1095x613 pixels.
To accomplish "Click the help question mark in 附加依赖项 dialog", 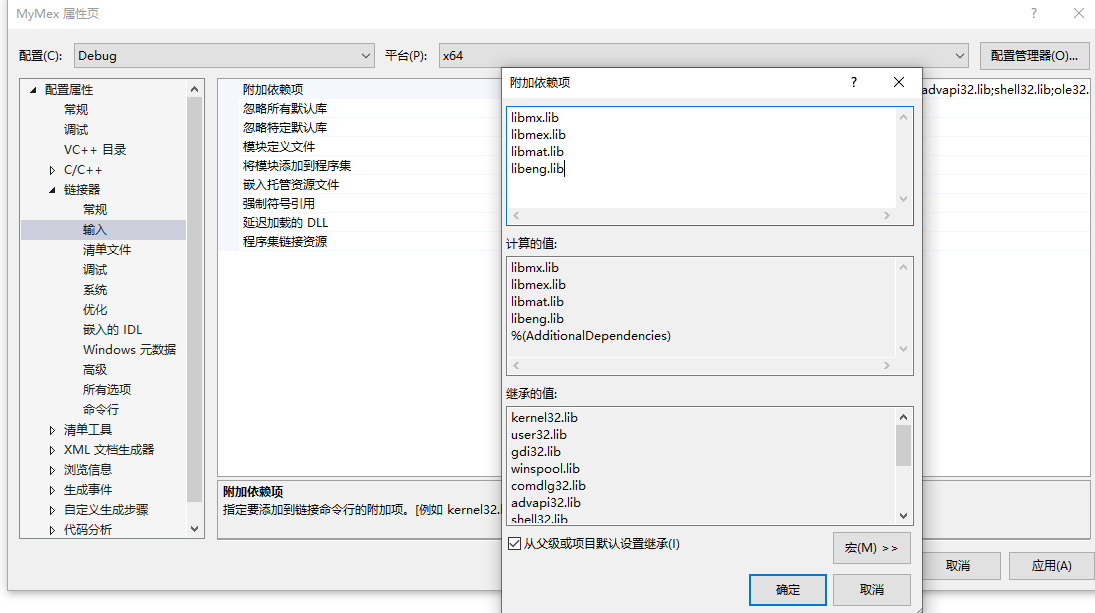I will [x=853, y=82].
